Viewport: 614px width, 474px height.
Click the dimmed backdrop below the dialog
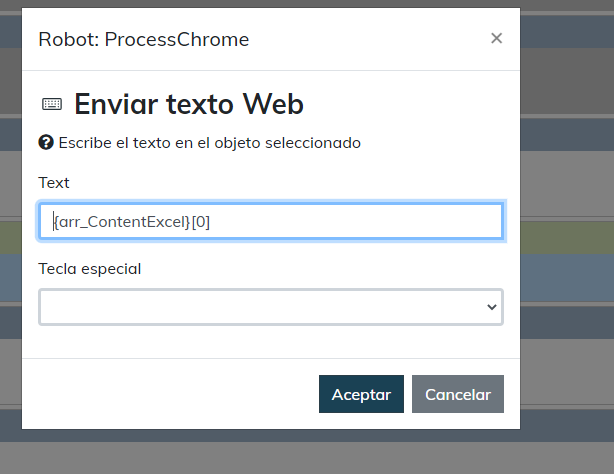point(300,452)
